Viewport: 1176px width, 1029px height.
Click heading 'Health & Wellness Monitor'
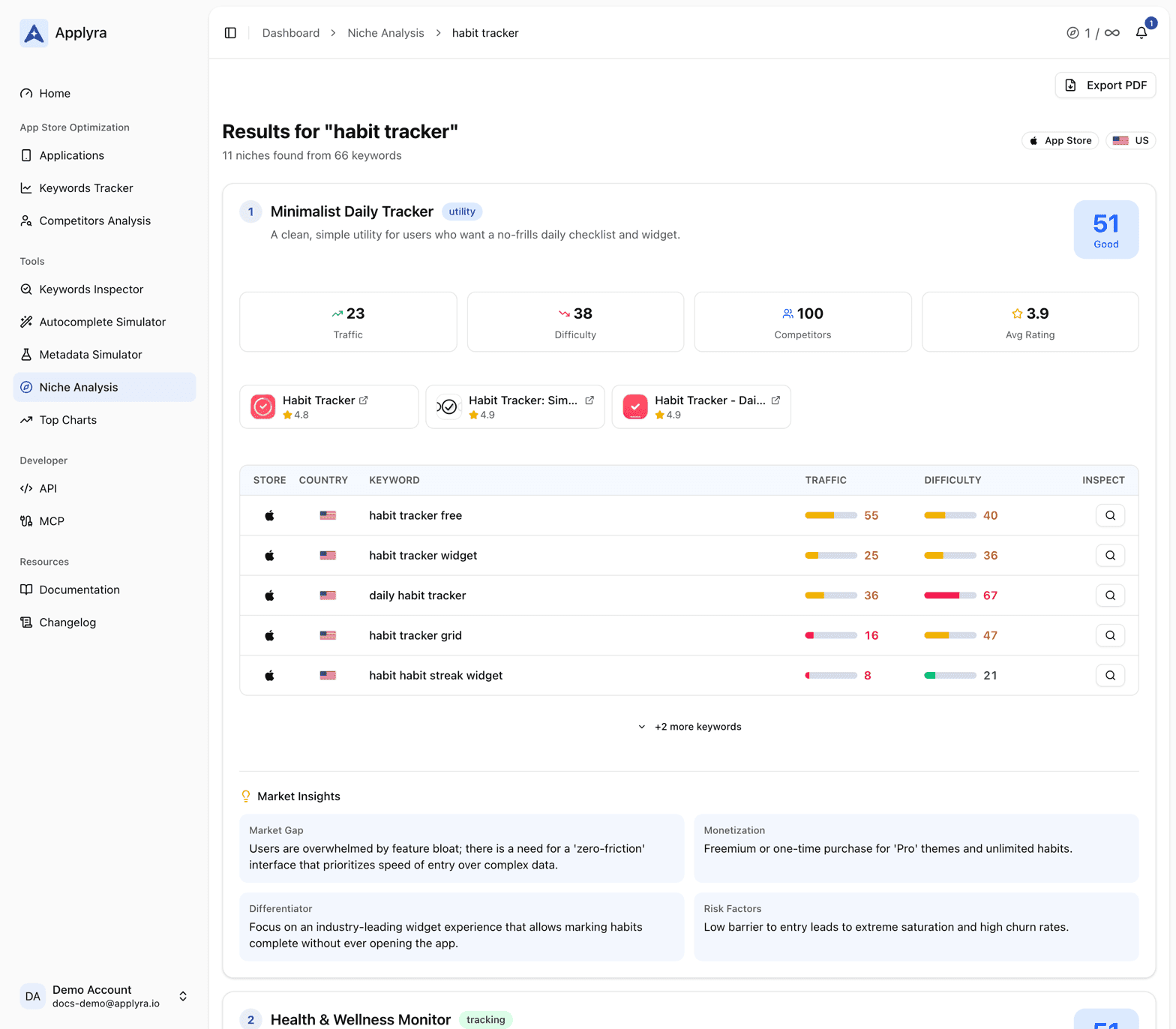[x=361, y=1020]
